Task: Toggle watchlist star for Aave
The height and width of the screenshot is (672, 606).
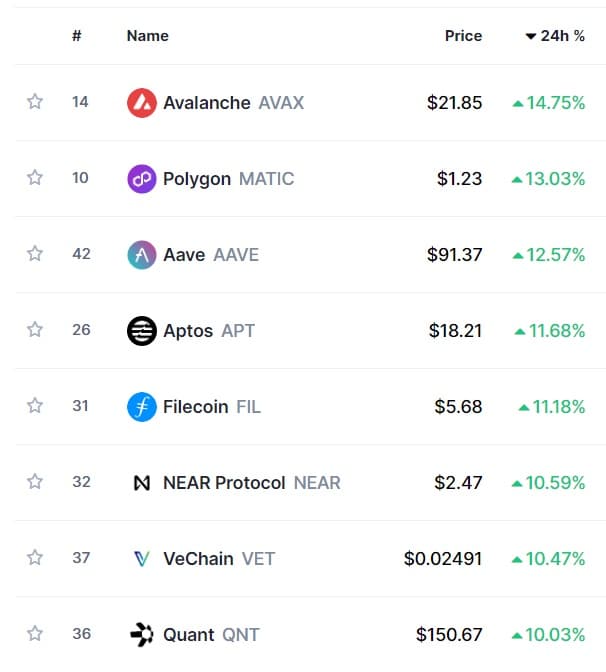Action: coord(35,253)
